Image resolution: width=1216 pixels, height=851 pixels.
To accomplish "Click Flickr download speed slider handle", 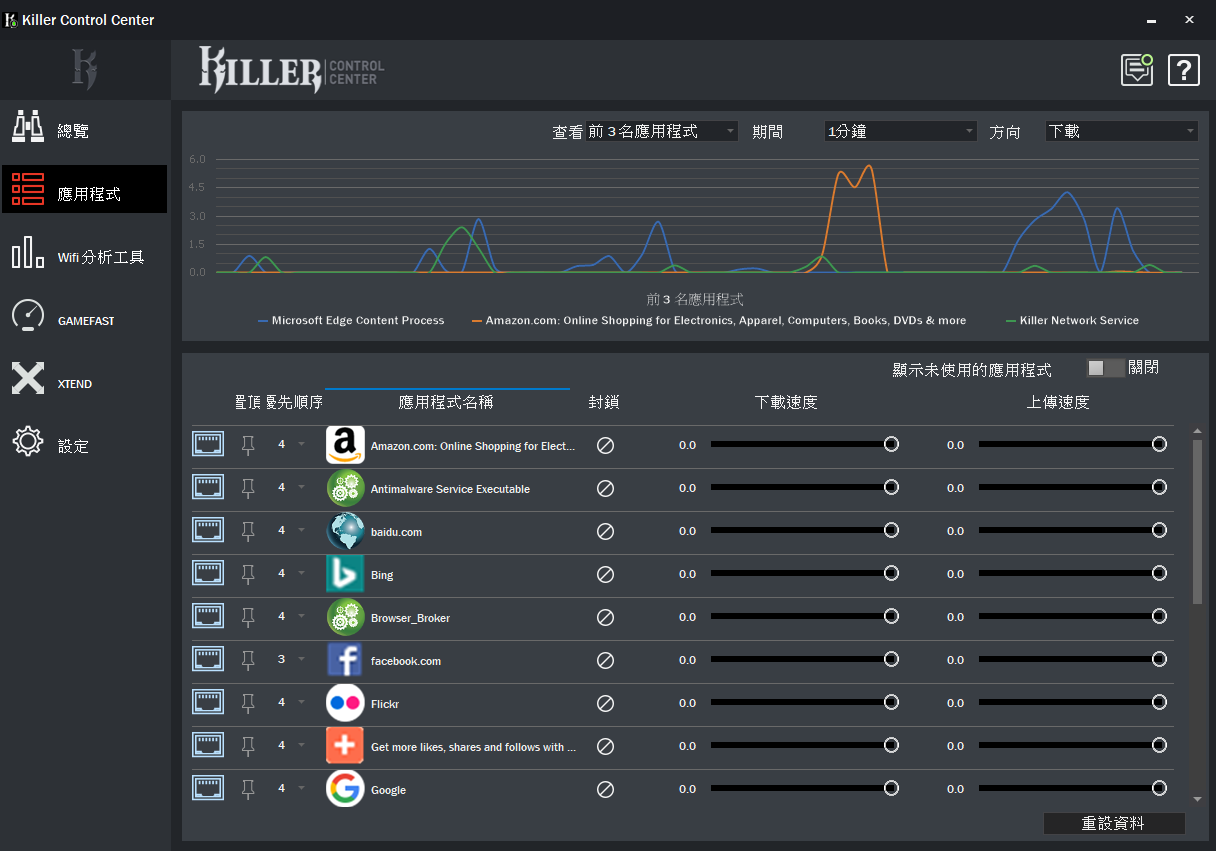I will (891, 702).
